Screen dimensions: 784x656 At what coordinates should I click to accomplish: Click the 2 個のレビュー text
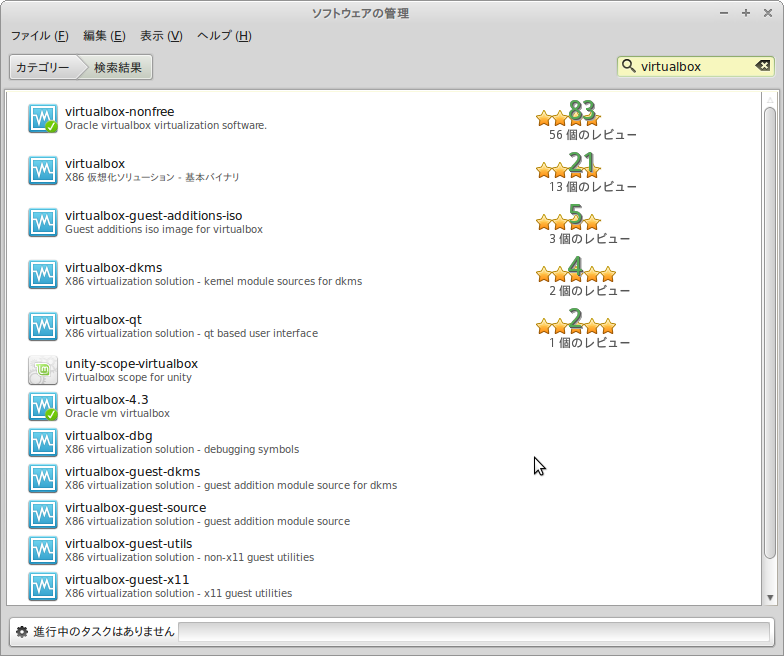[x=590, y=291]
